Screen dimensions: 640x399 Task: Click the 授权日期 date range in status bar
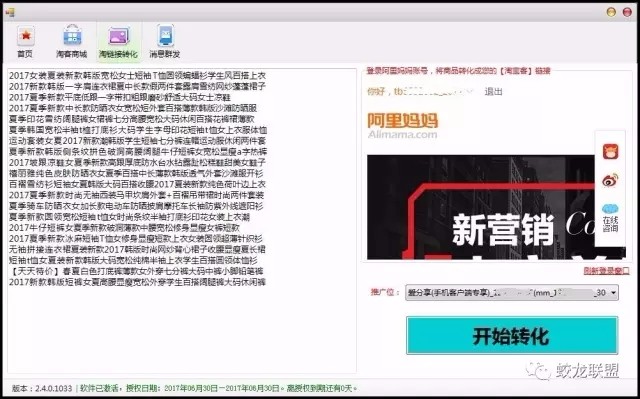(204, 388)
